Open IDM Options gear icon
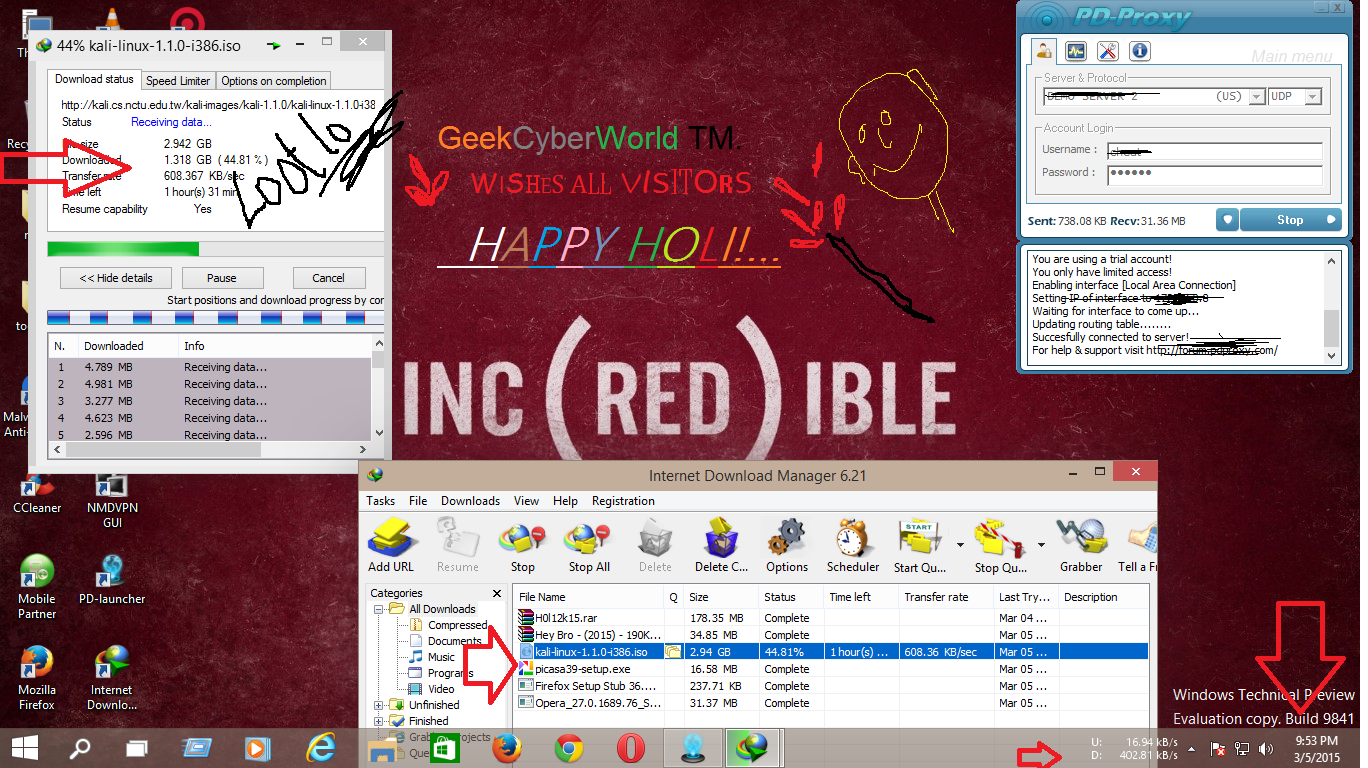Screen dimensions: 1368x768 point(787,546)
